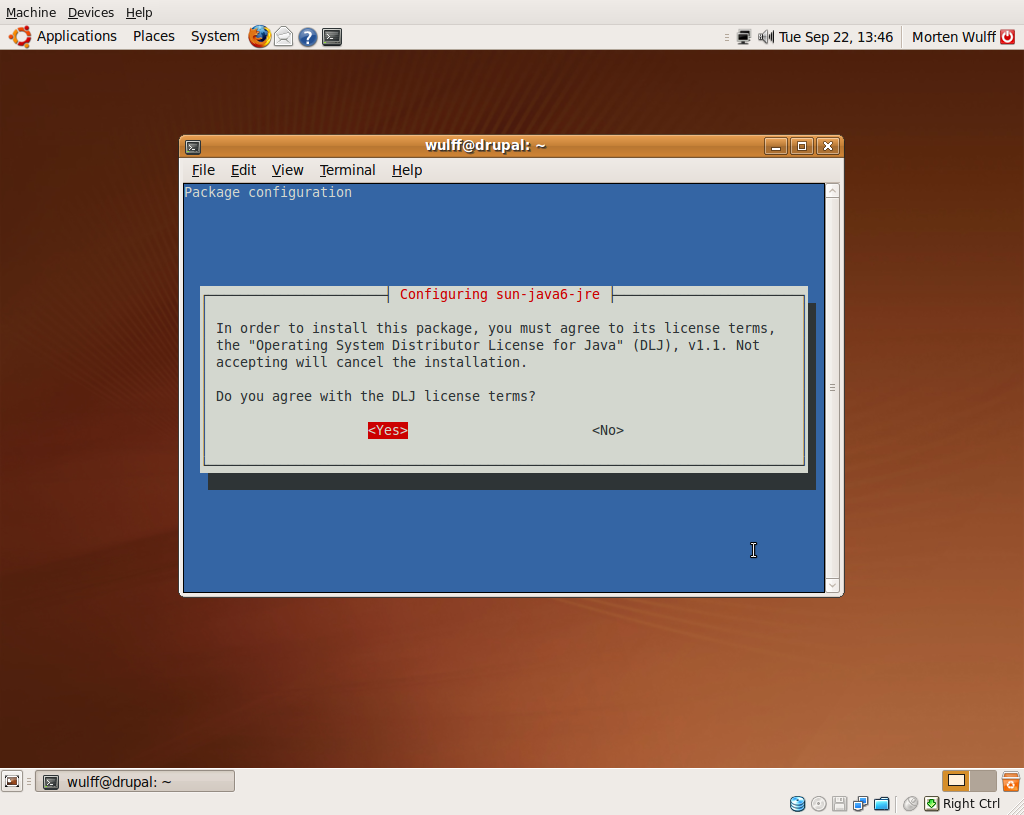Open the terminal View menu
Viewport: 1024px width, 815px height.
287,170
